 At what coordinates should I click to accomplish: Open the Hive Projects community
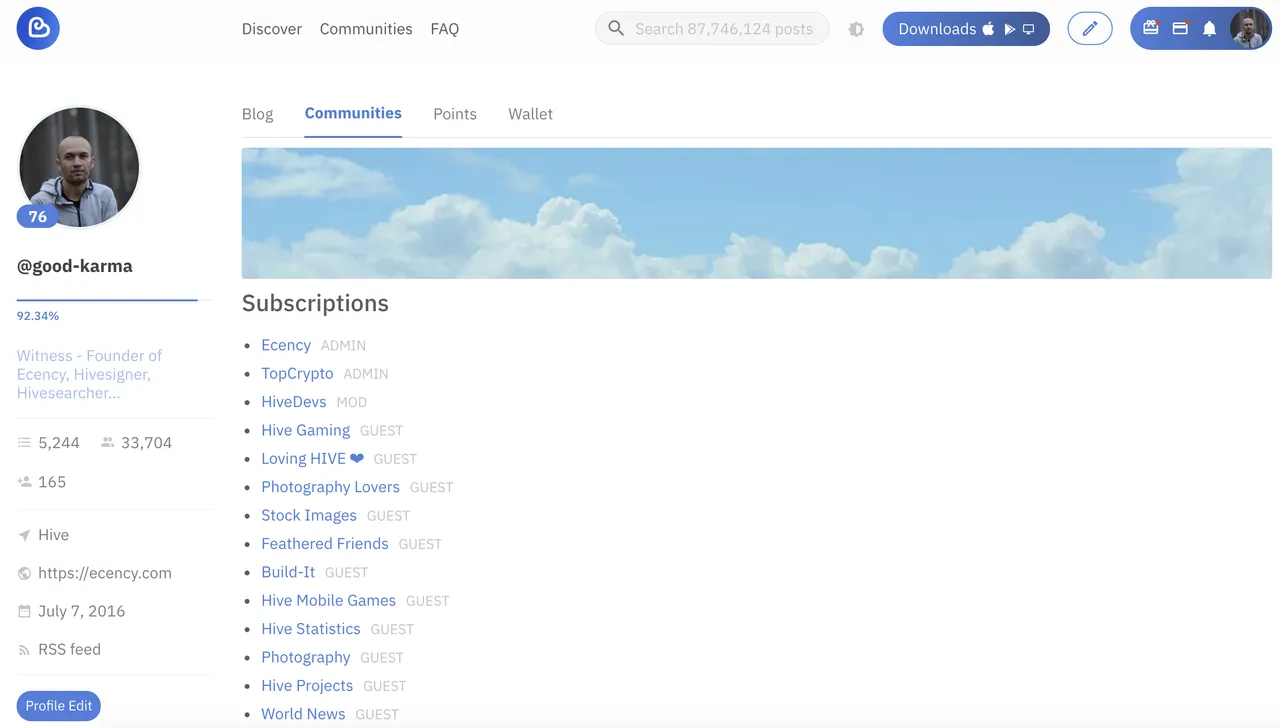(x=307, y=685)
